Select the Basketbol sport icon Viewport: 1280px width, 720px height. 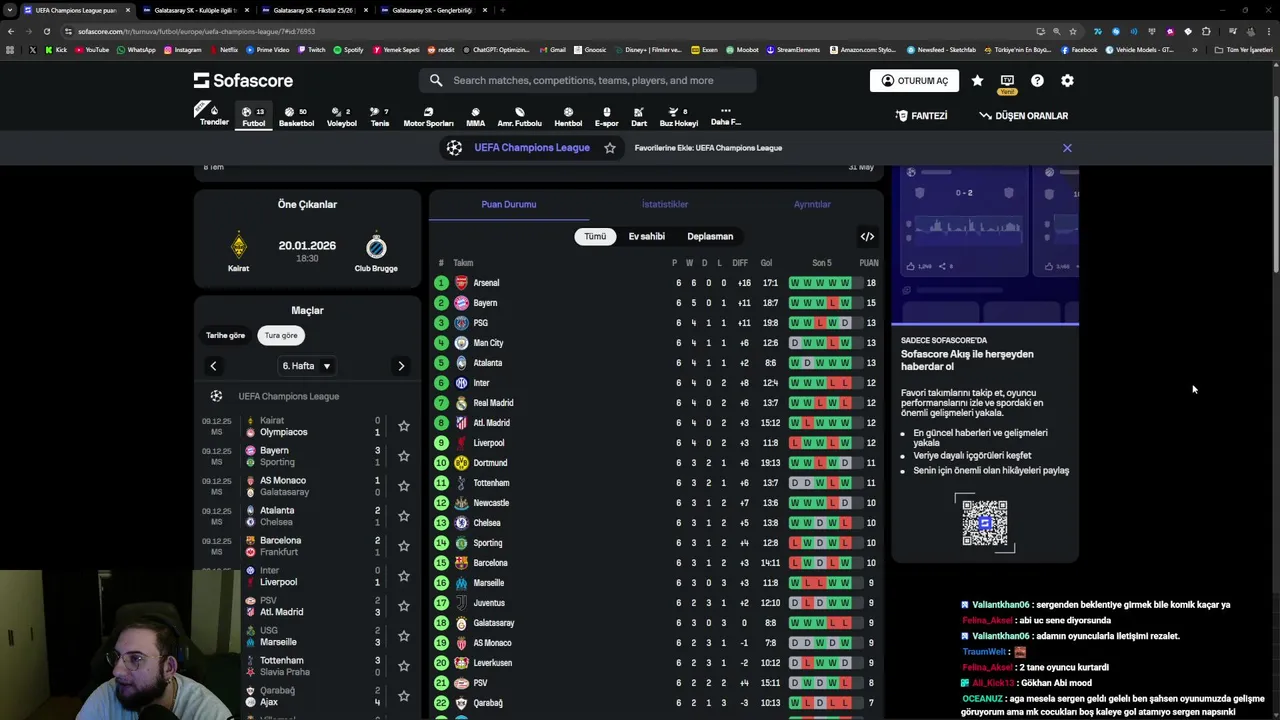pyautogui.click(x=296, y=116)
